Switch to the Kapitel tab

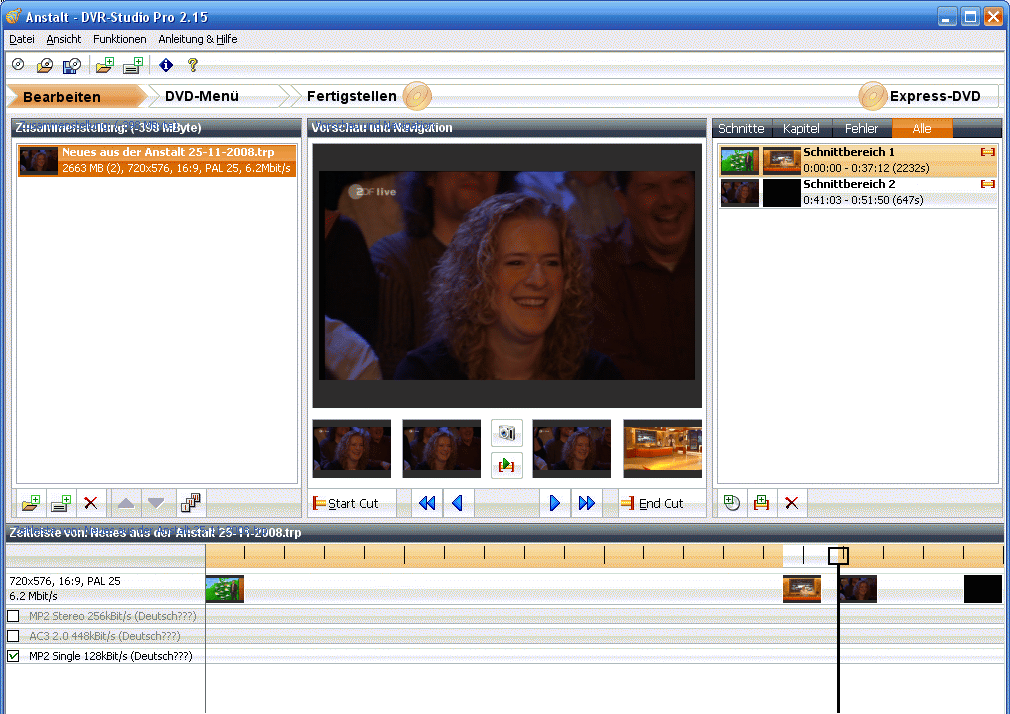801,129
